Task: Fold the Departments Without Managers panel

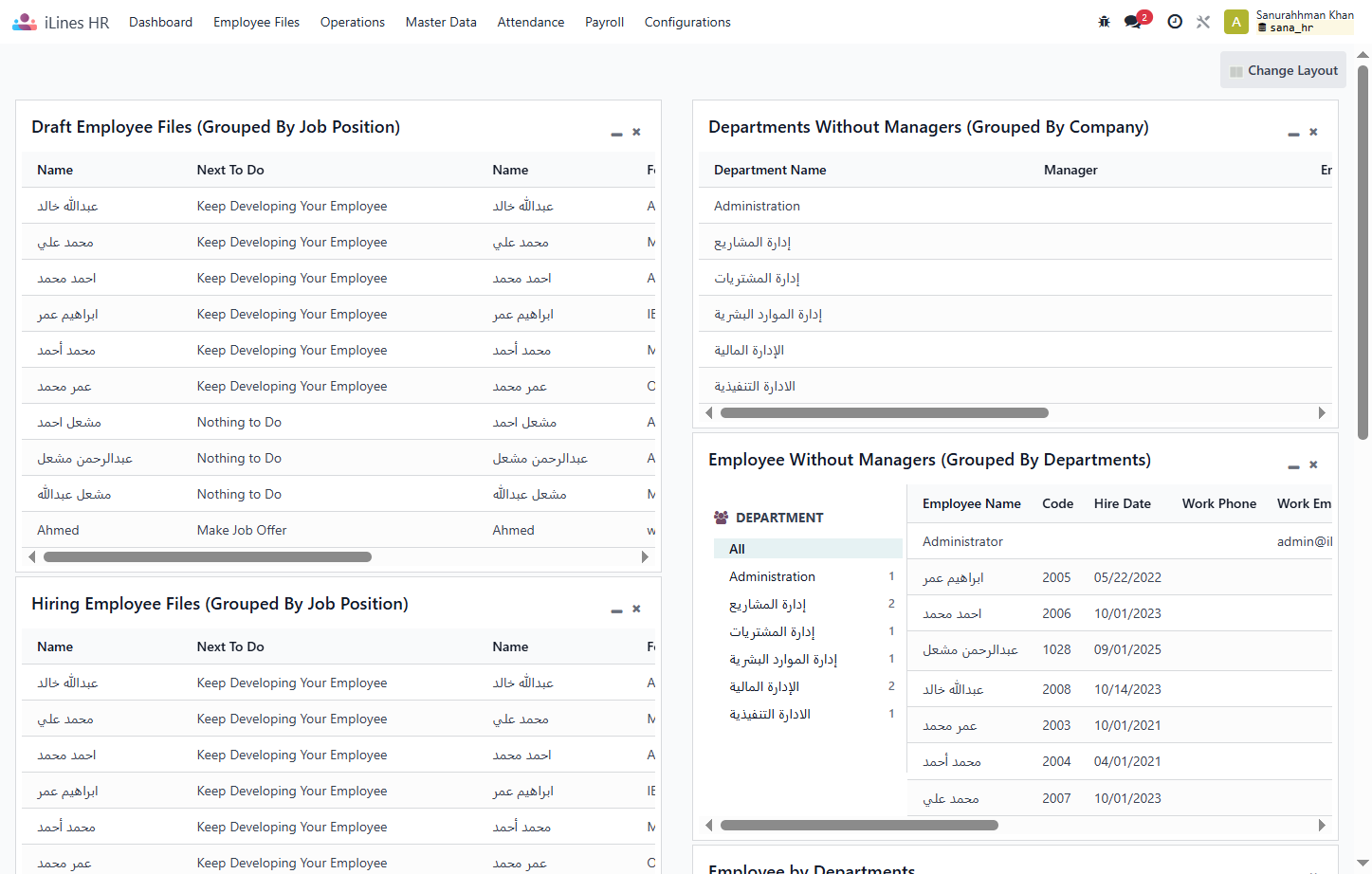Action: (1293, 134)
